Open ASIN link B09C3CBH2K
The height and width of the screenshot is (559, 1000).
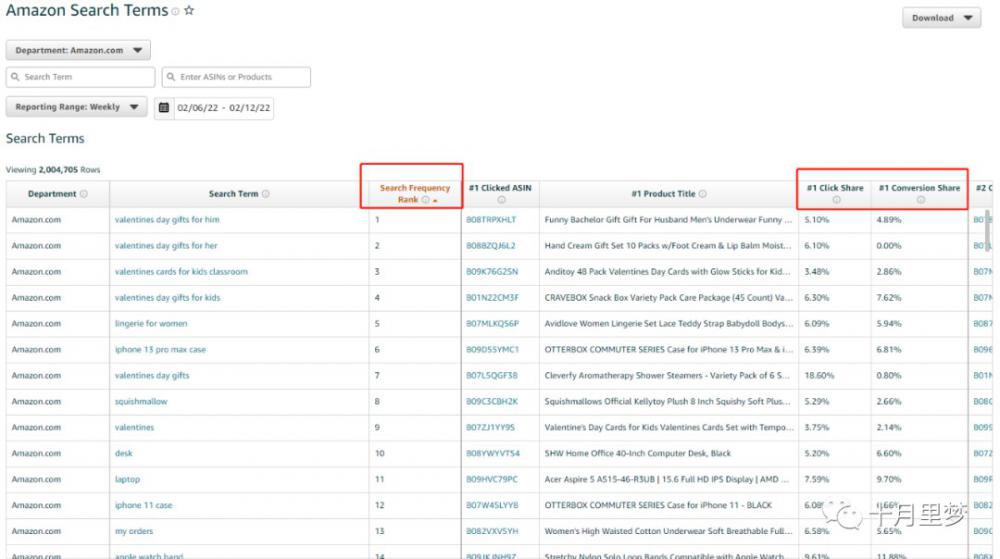[x=492, y=402]
